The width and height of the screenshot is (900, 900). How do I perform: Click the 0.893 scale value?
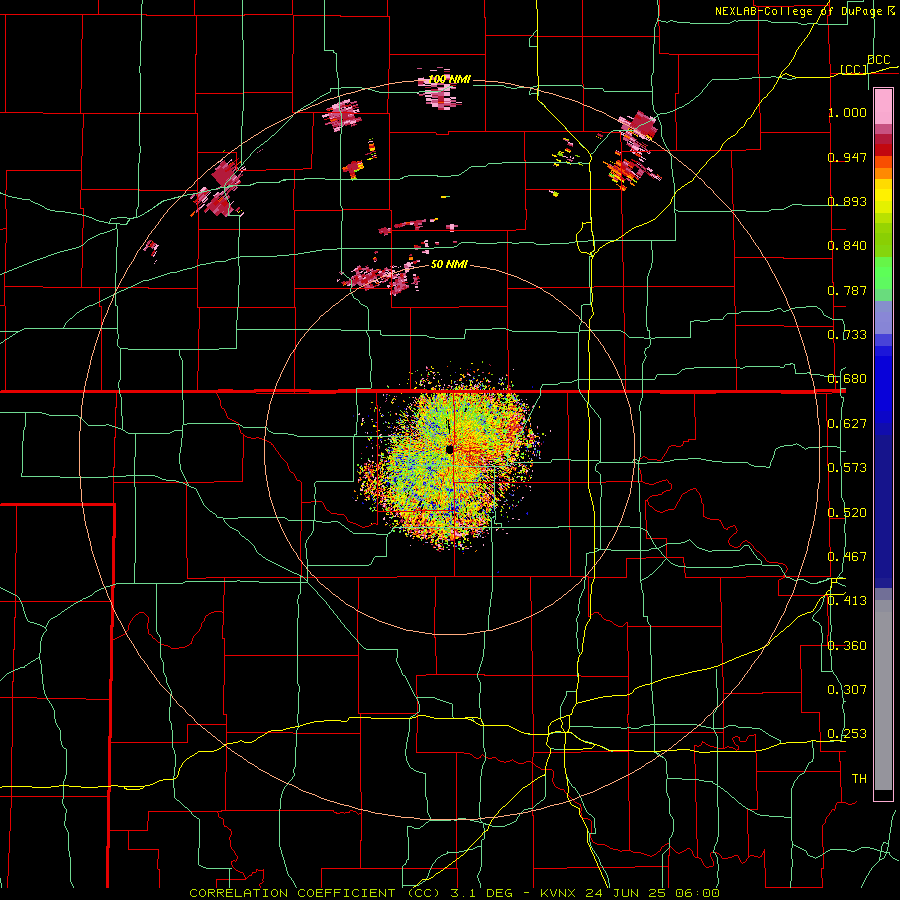point(847,201)
